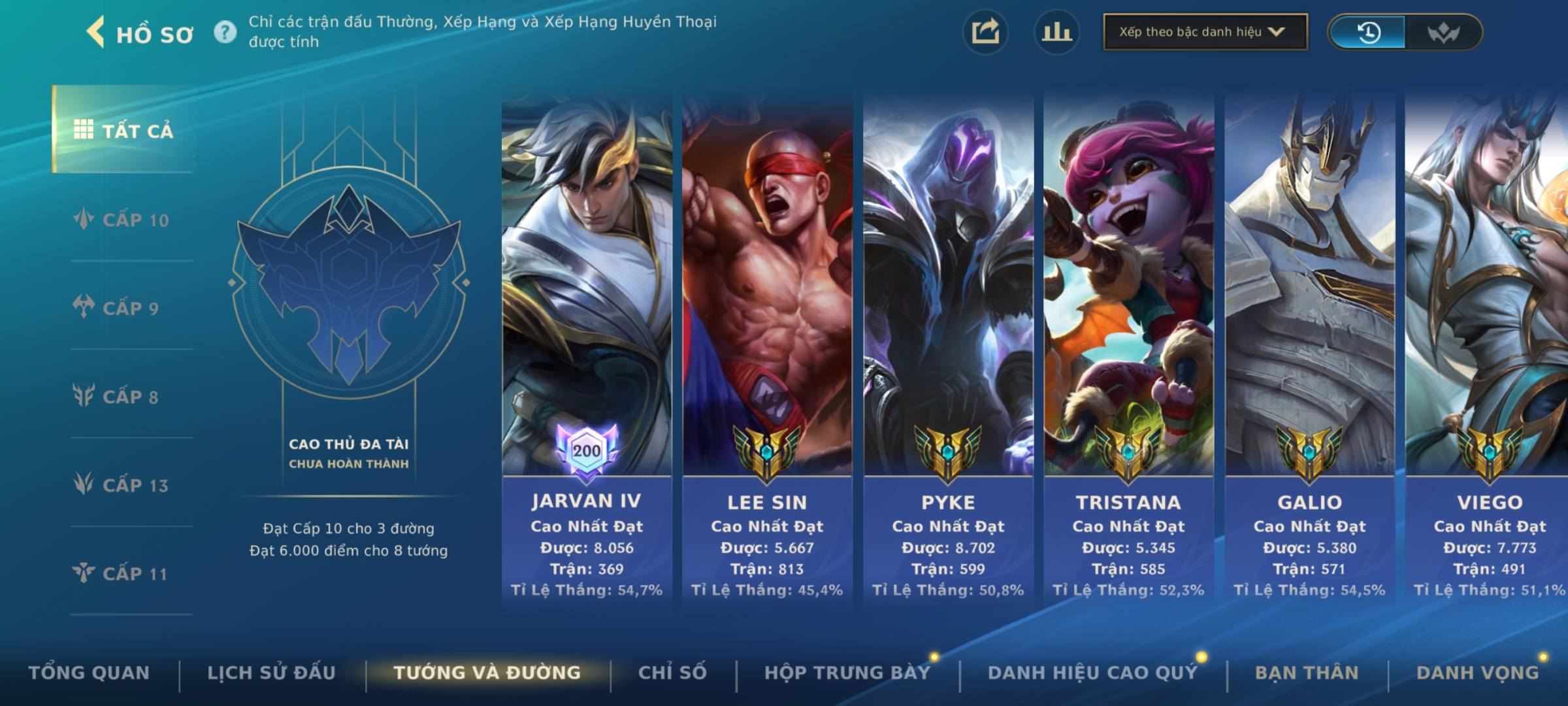
Task: Open the Danh Hiệu Cao Quý tab
Action: tap(1093, 673)
